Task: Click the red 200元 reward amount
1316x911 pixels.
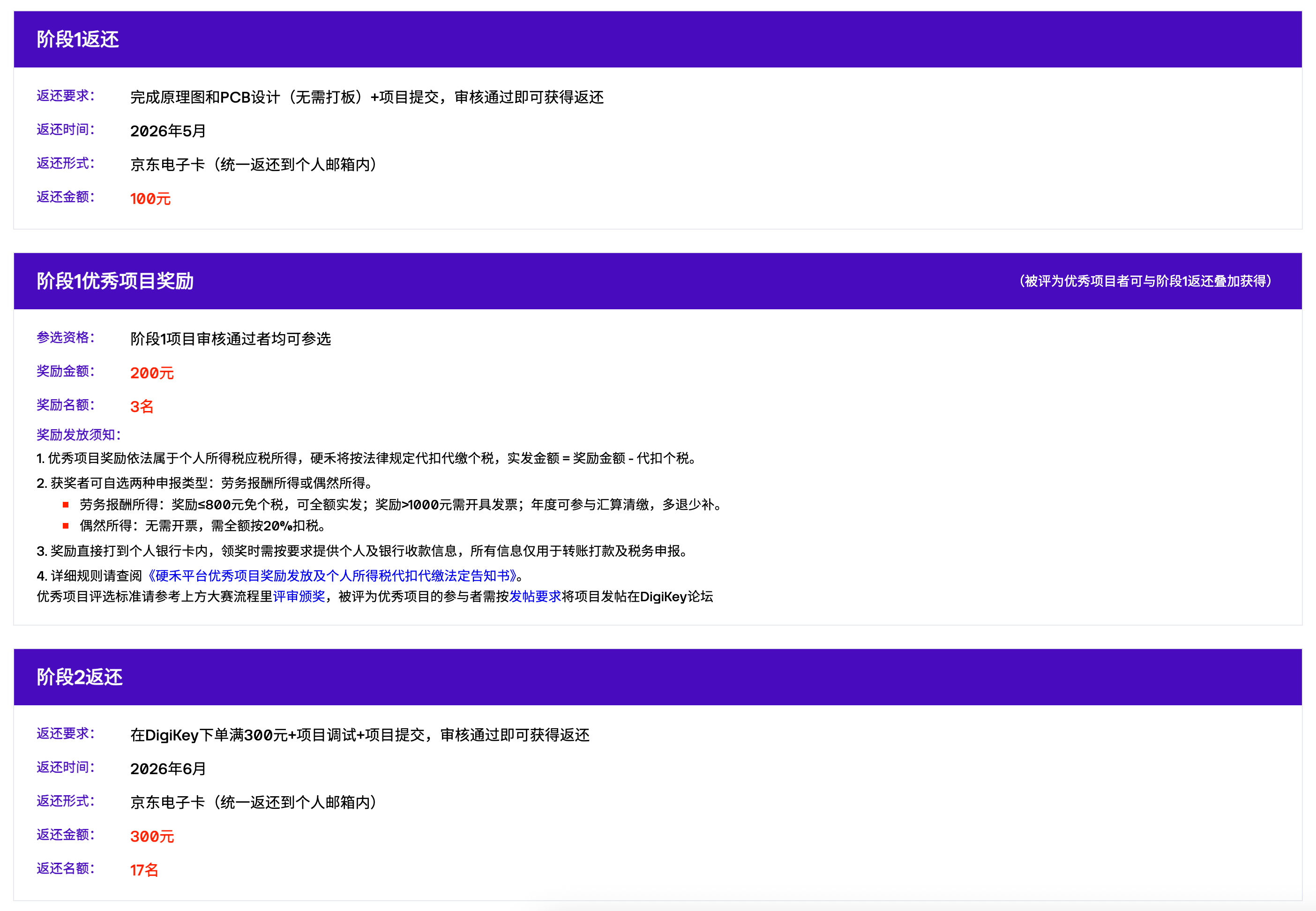Action: (152, 373)
